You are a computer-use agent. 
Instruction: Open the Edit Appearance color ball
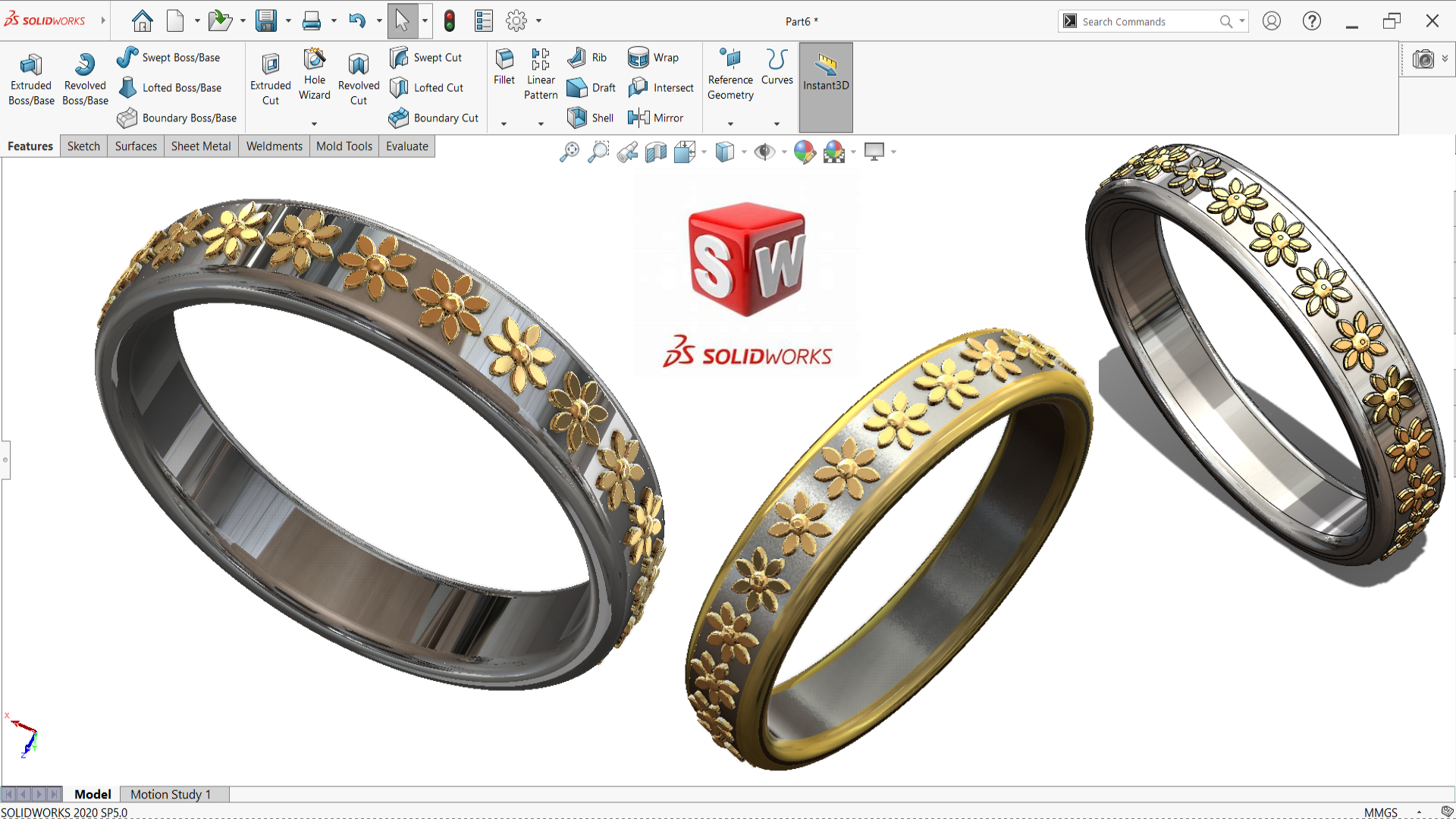pyautogui.click(x=804, y=152)
